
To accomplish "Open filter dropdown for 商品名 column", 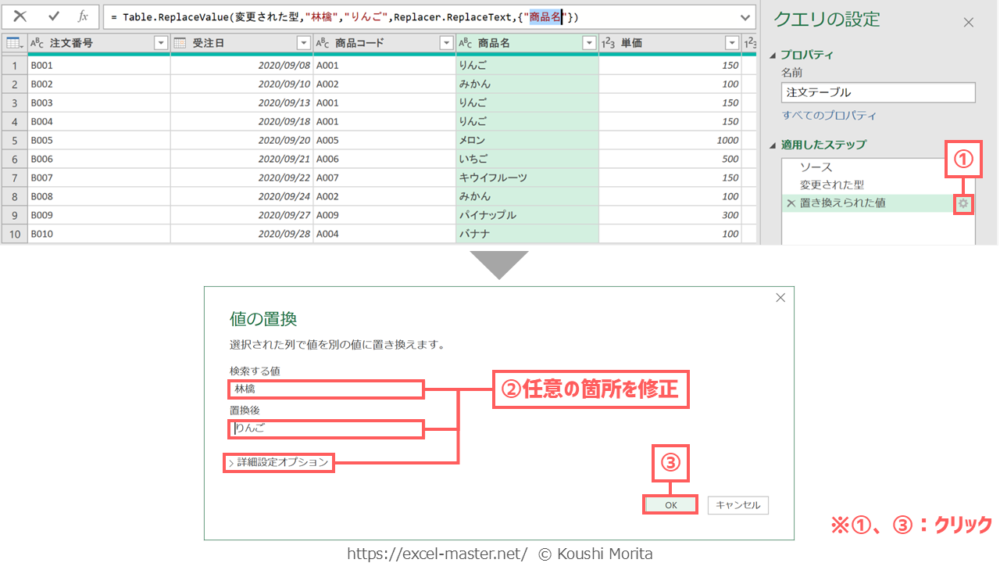I will 588,43.
